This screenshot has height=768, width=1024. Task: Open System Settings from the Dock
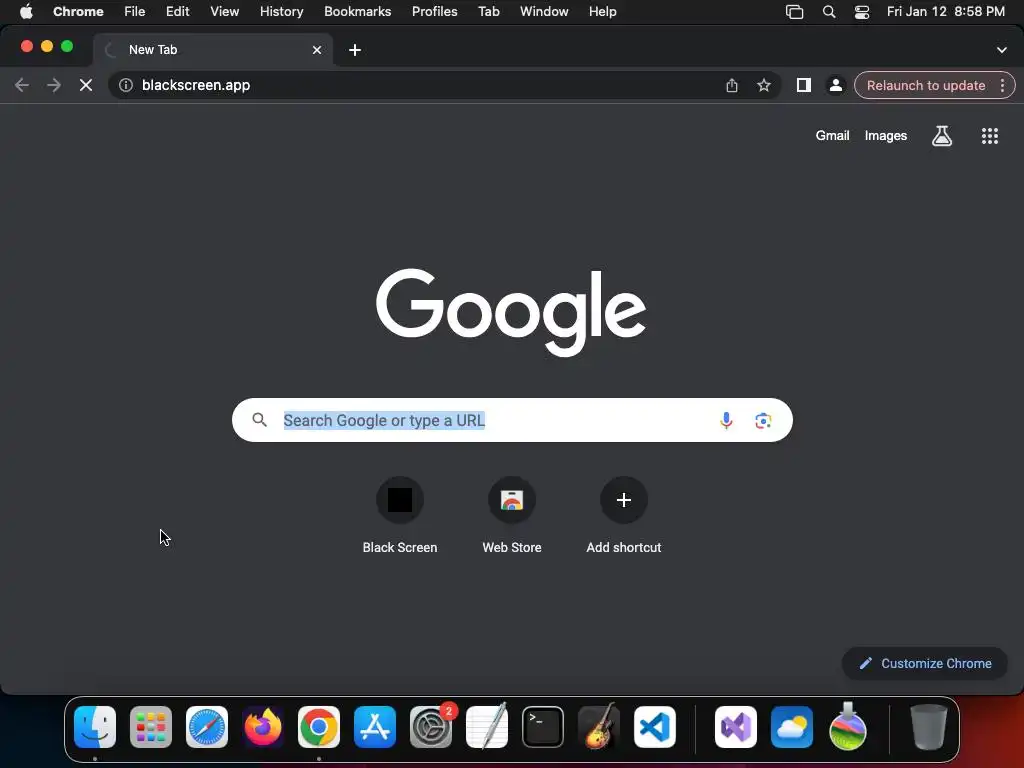coord(431,726)
